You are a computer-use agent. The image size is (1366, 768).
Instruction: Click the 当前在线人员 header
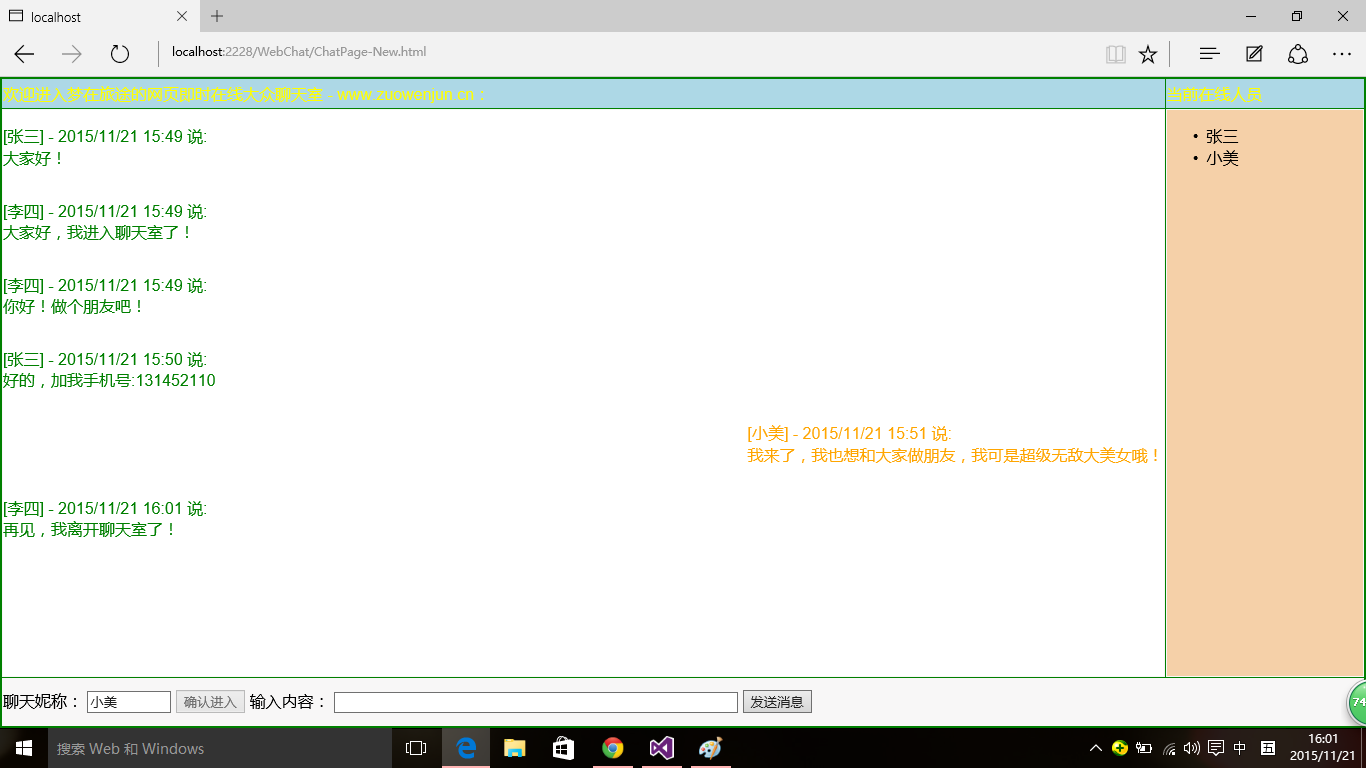(x=1214, y=95)
